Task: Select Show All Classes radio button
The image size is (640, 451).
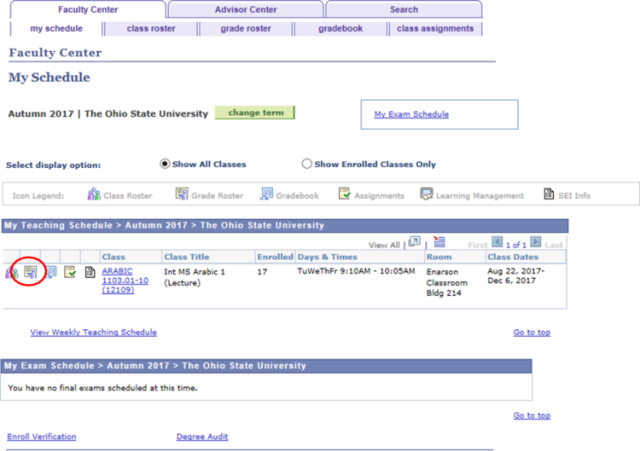Action: pos(164,164)
